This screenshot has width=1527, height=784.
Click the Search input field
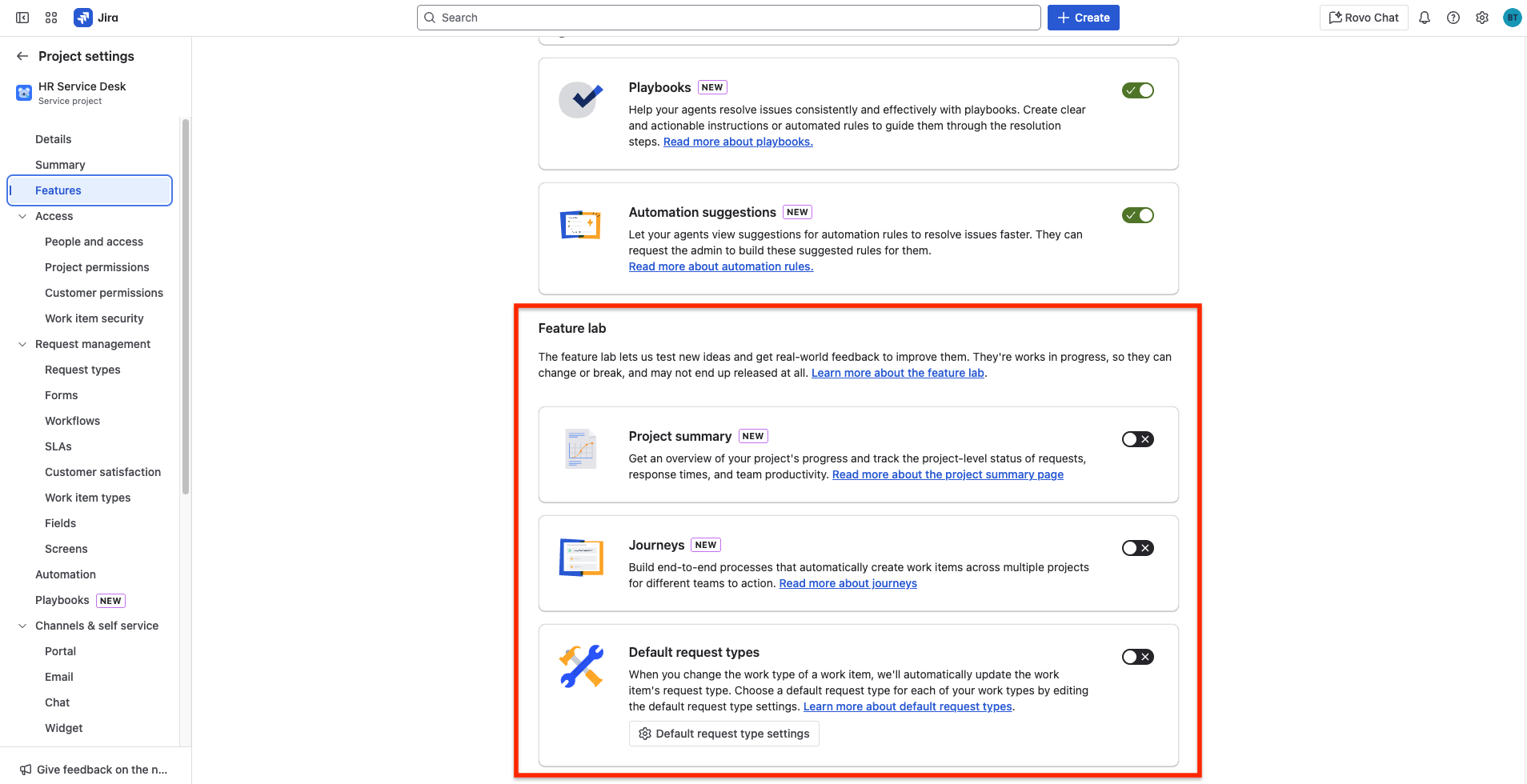(x=729, y=18)
